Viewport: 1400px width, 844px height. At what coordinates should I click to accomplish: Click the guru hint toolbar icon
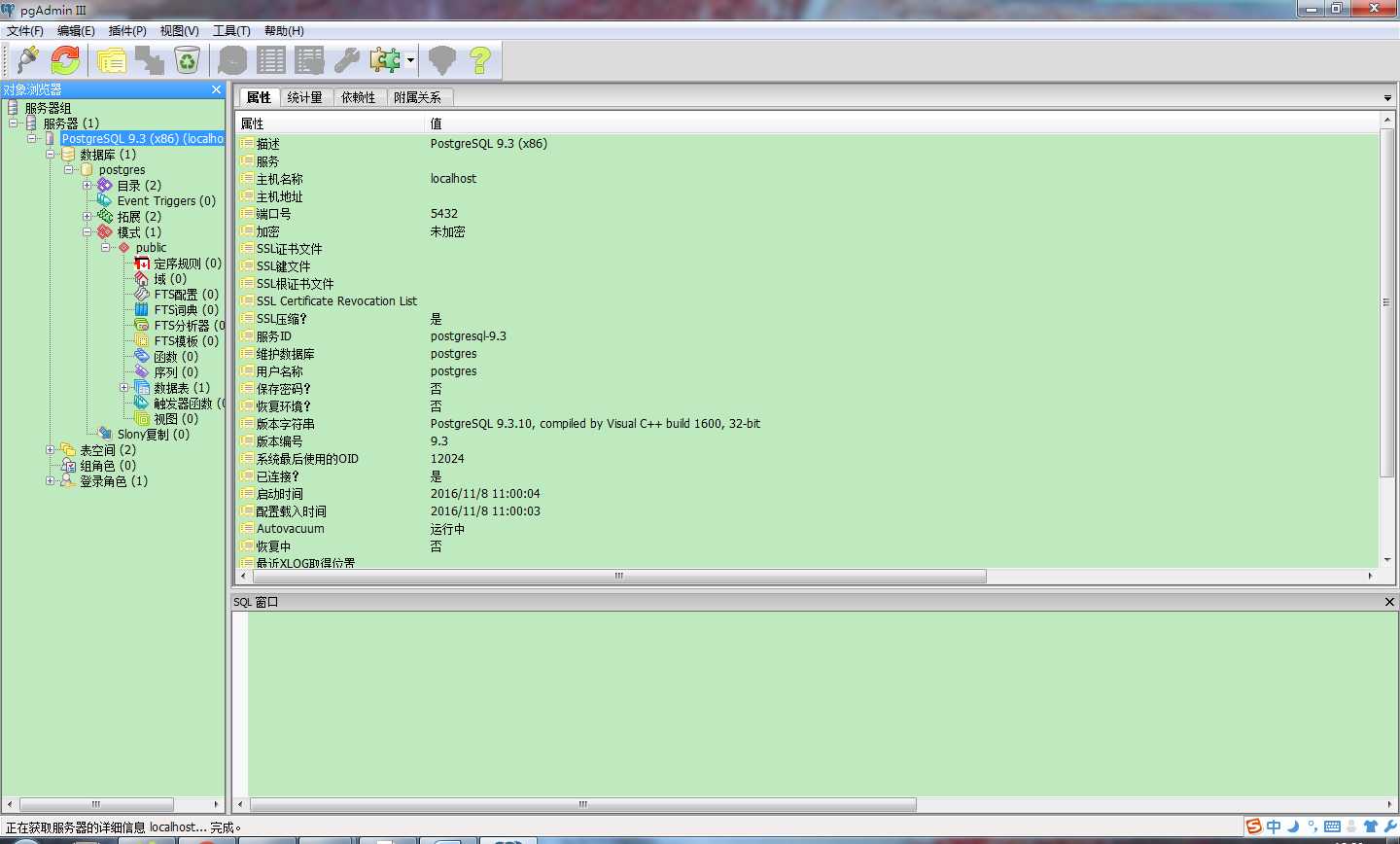[442, 60]
